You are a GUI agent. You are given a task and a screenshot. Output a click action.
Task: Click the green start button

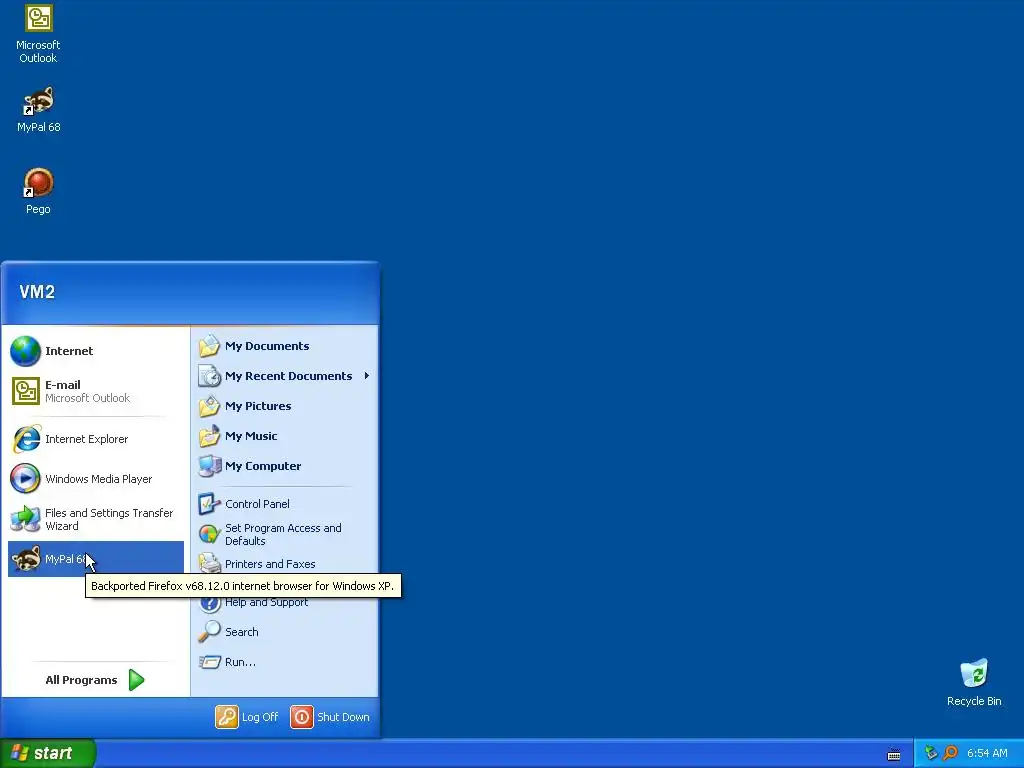pyautogui.click(x=48, y=753)
